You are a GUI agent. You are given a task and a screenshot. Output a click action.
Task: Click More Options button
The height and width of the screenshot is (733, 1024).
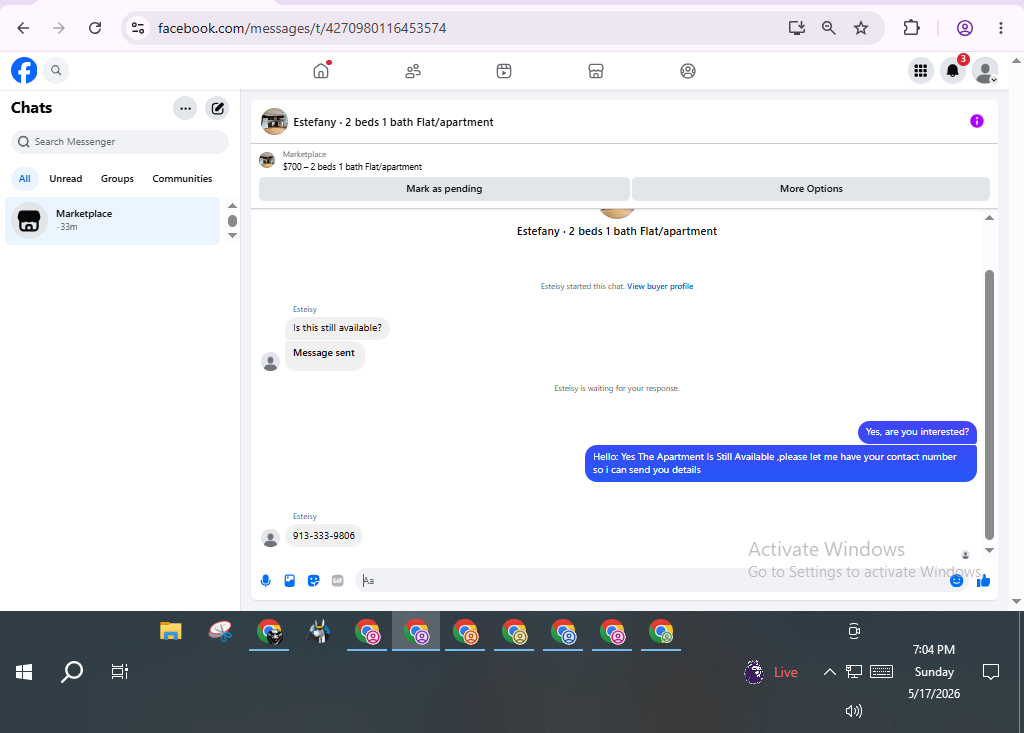click(811, 189)
